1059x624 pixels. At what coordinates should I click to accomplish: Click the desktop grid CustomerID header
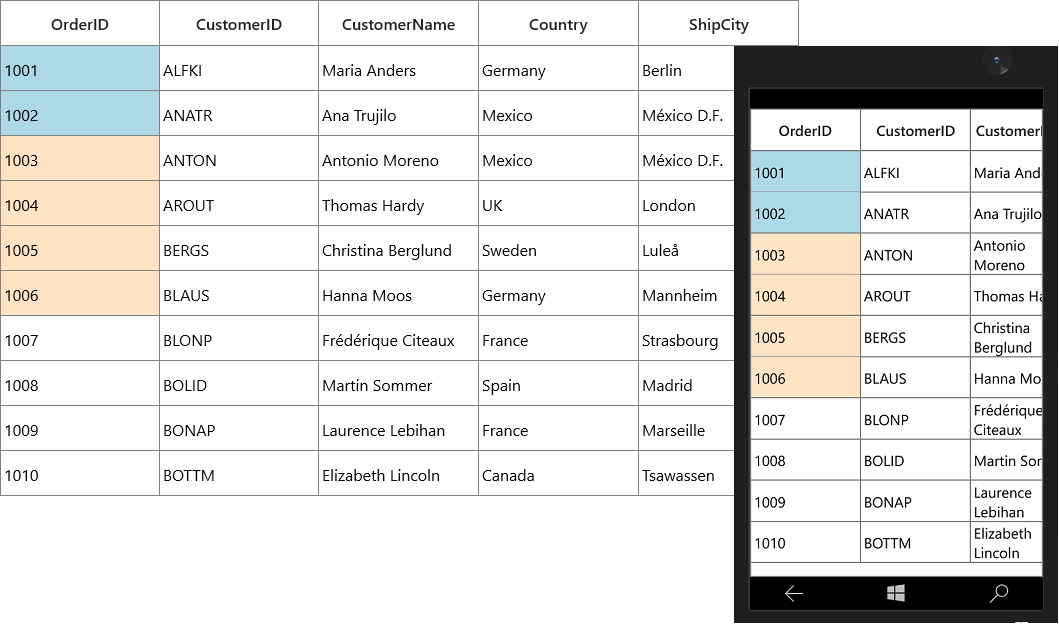[239, 24]
